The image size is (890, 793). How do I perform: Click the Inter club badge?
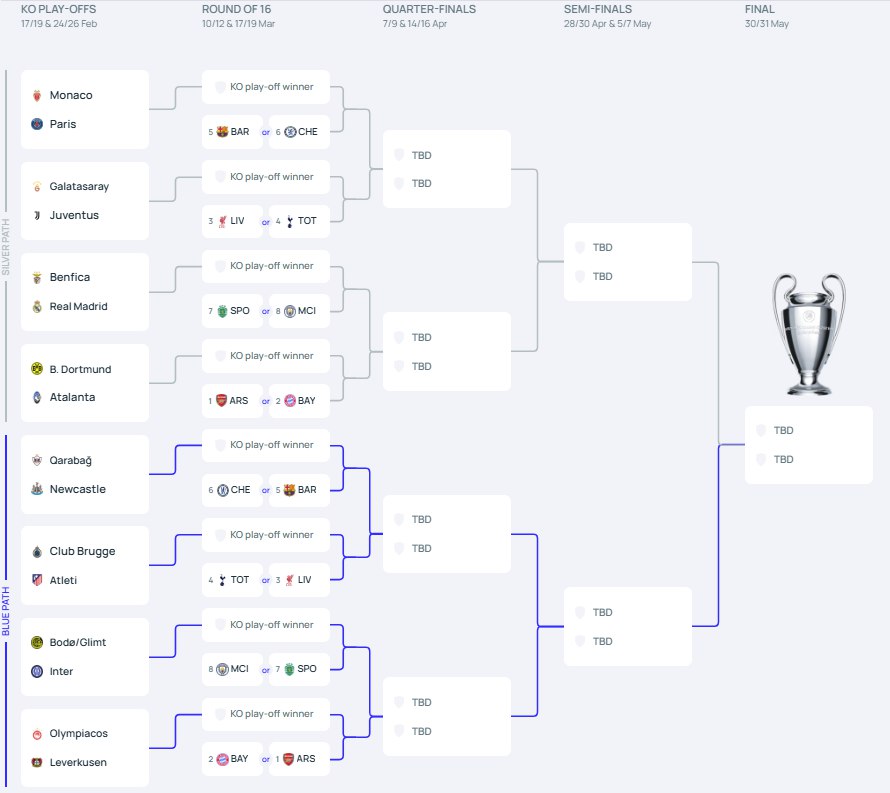pos(37,671)
